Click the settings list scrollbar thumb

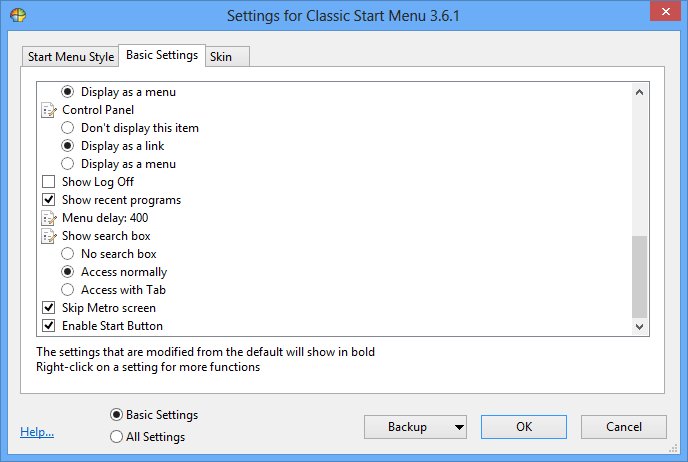639,277
